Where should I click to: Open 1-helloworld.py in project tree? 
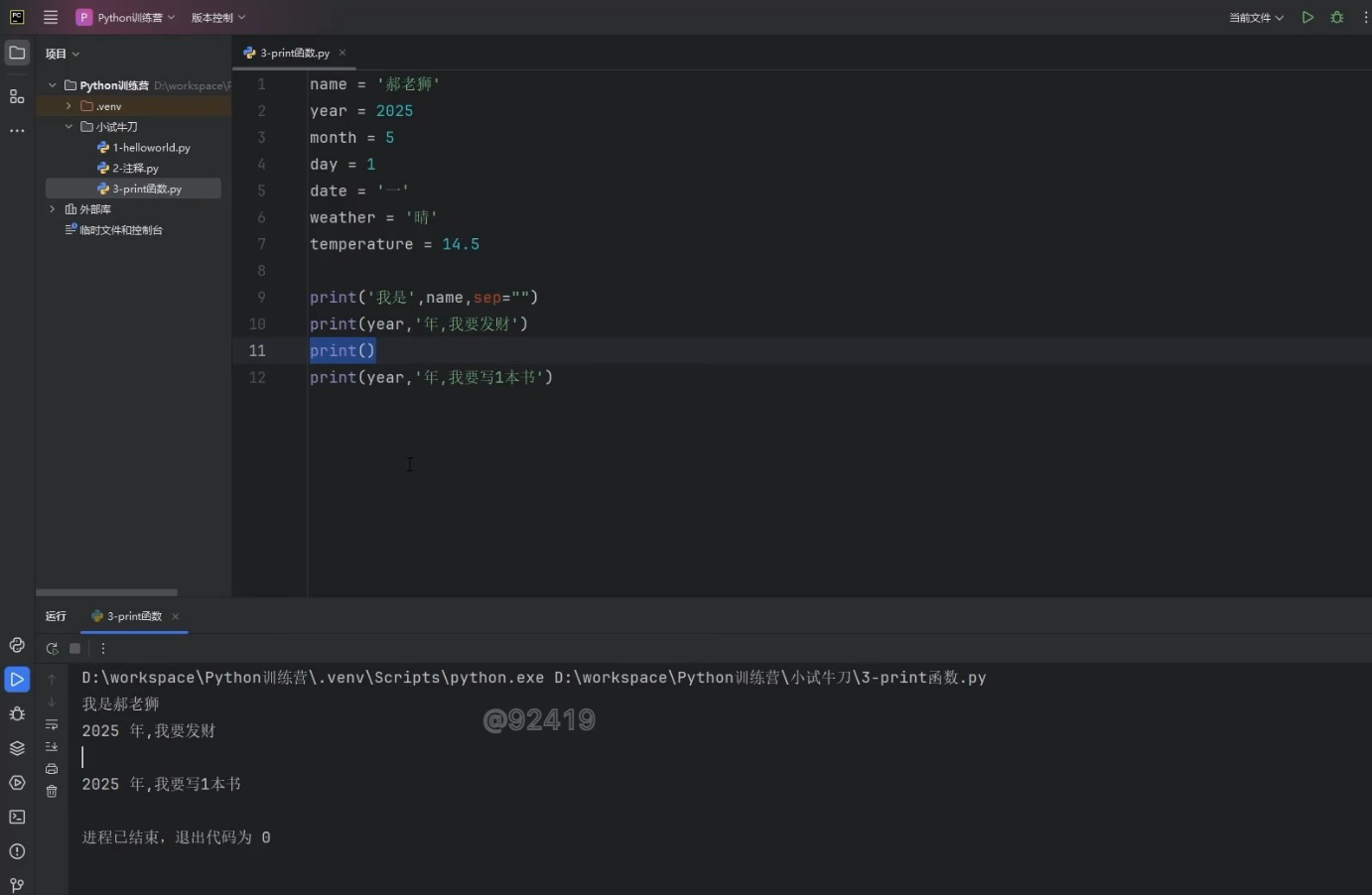point(151,148)
